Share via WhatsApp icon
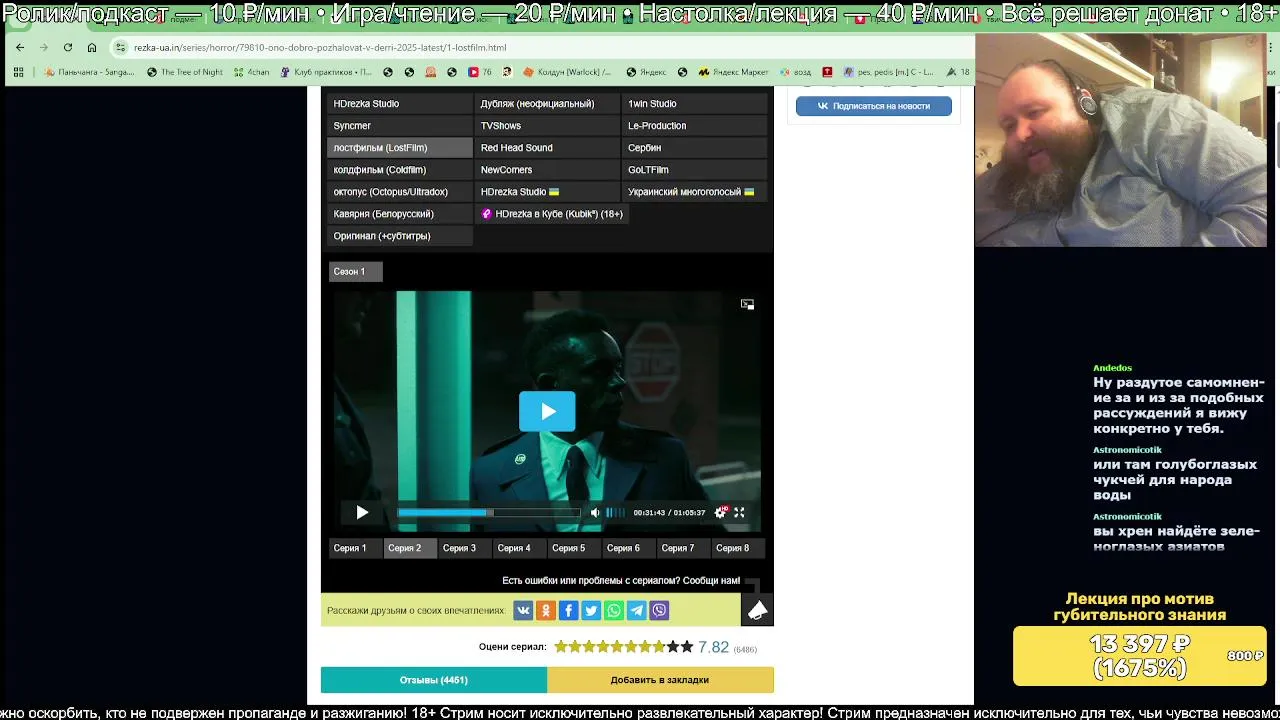 (614, 611)
